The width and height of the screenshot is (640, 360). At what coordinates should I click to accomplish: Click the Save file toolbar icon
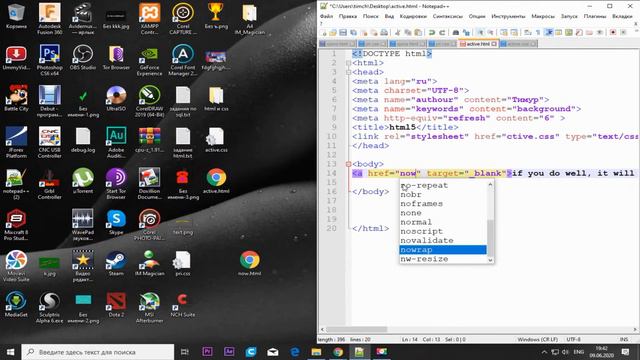point(343,32)
